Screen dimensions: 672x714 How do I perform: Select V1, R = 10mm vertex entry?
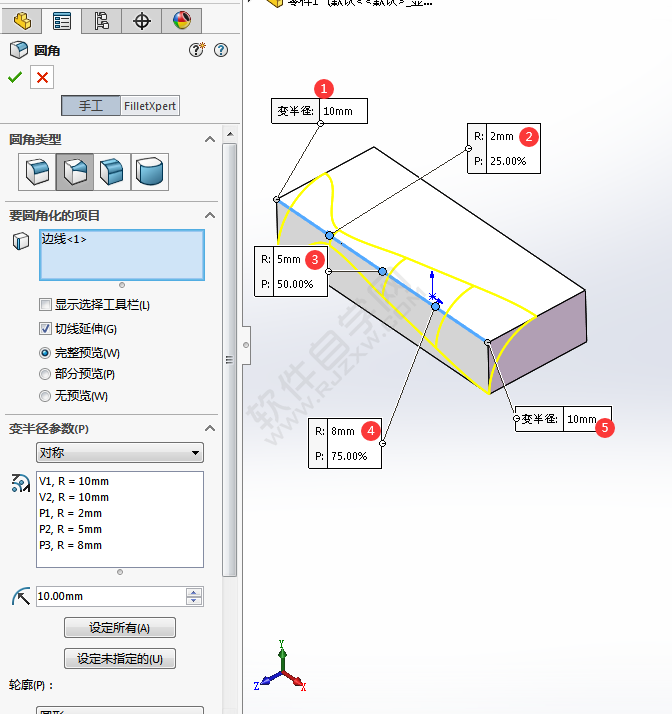coord(74,481)
